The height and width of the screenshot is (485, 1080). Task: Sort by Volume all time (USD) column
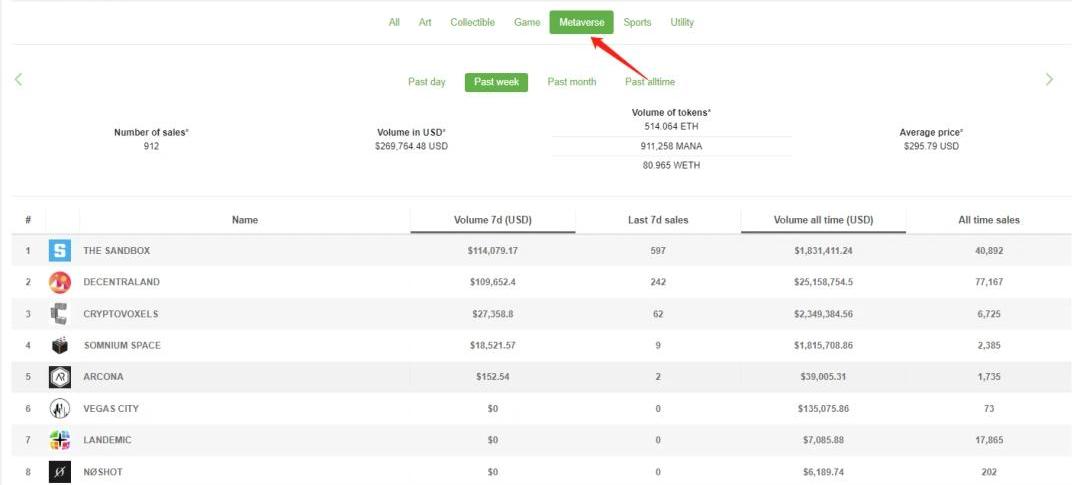[x=823, y=220]
